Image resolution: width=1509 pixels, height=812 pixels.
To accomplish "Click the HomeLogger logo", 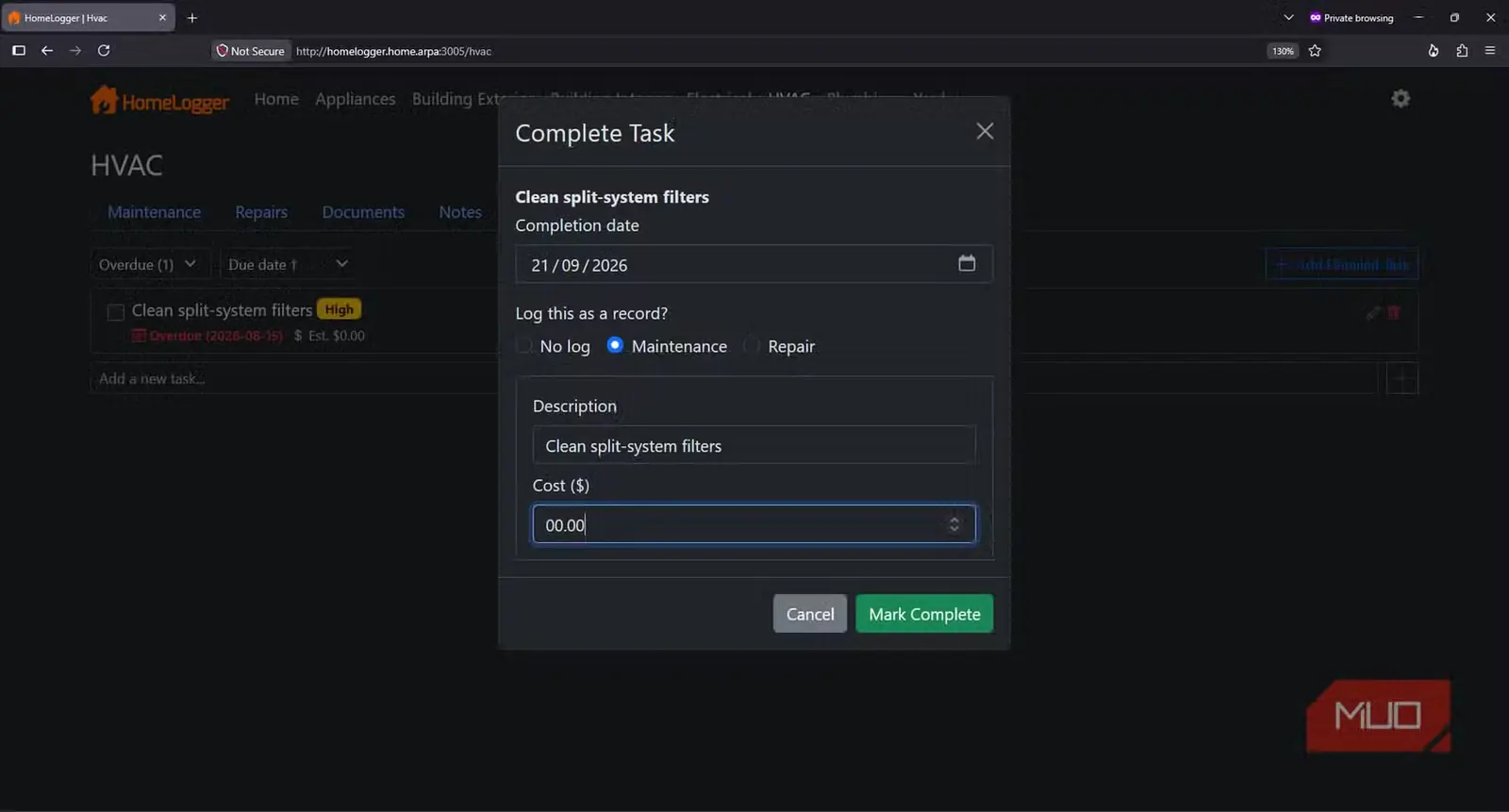I will [159, 100].
